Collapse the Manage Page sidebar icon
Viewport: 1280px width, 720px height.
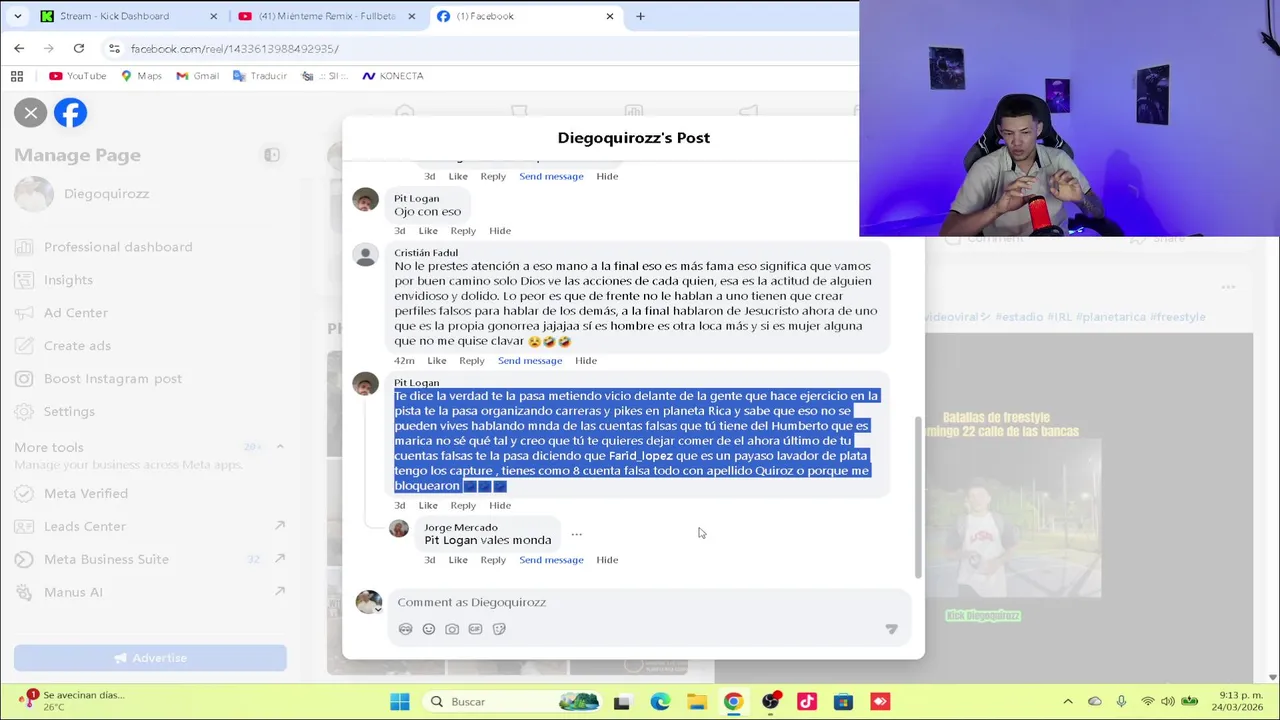coord(271,155)
